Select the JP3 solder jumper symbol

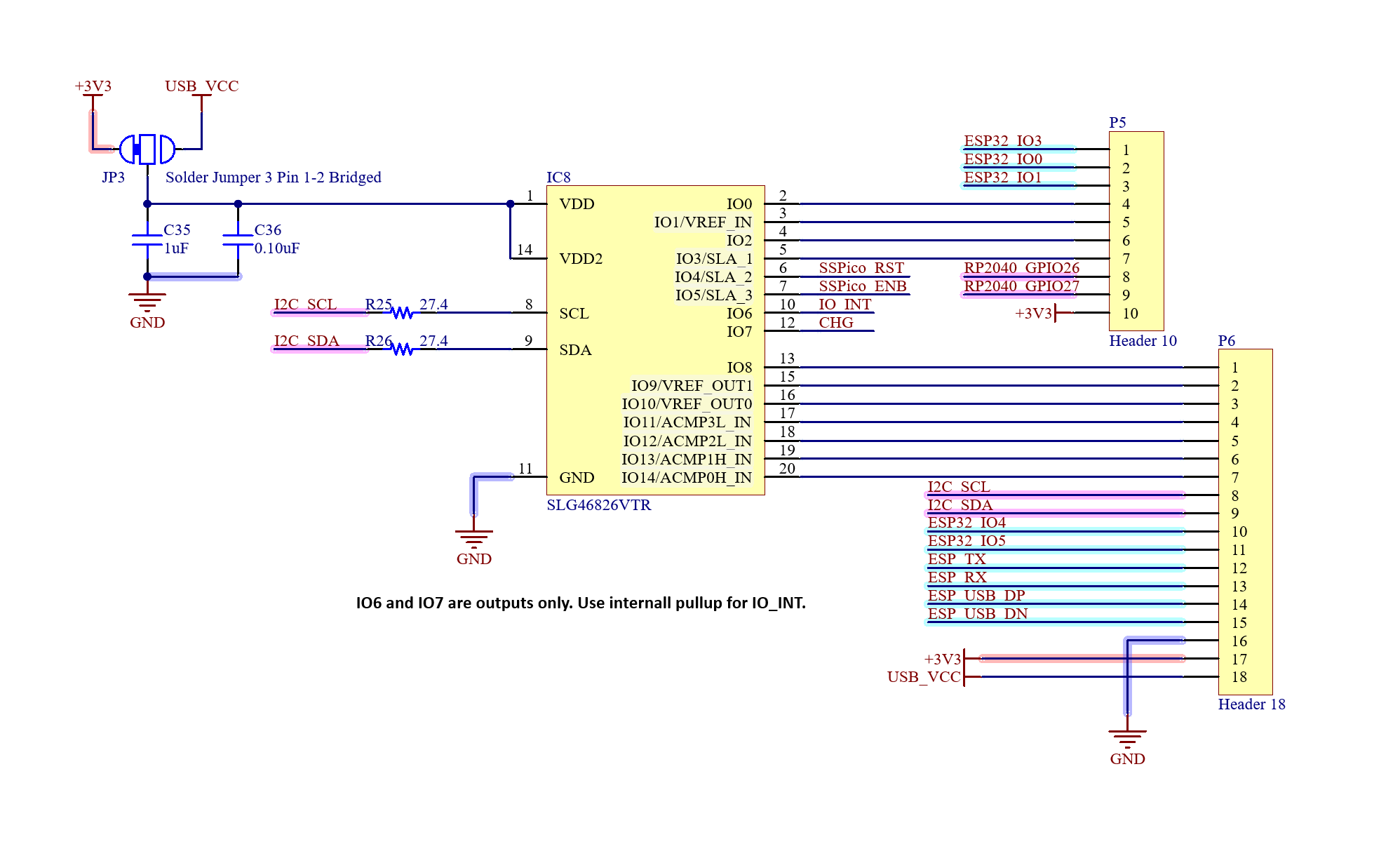click(x=147, y=149)
